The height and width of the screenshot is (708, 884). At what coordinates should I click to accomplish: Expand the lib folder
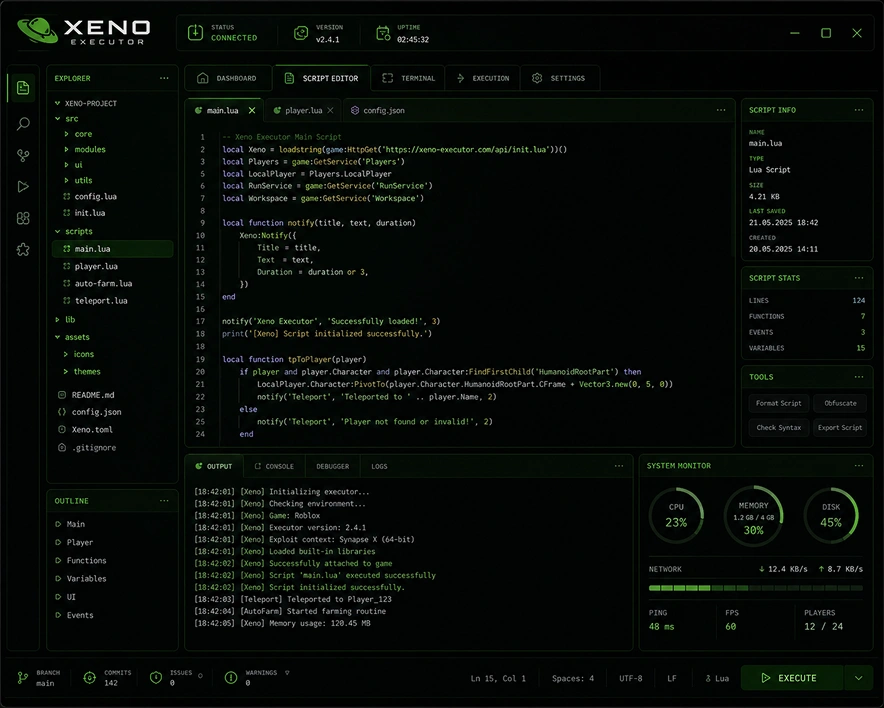click(x=58, y=320)
